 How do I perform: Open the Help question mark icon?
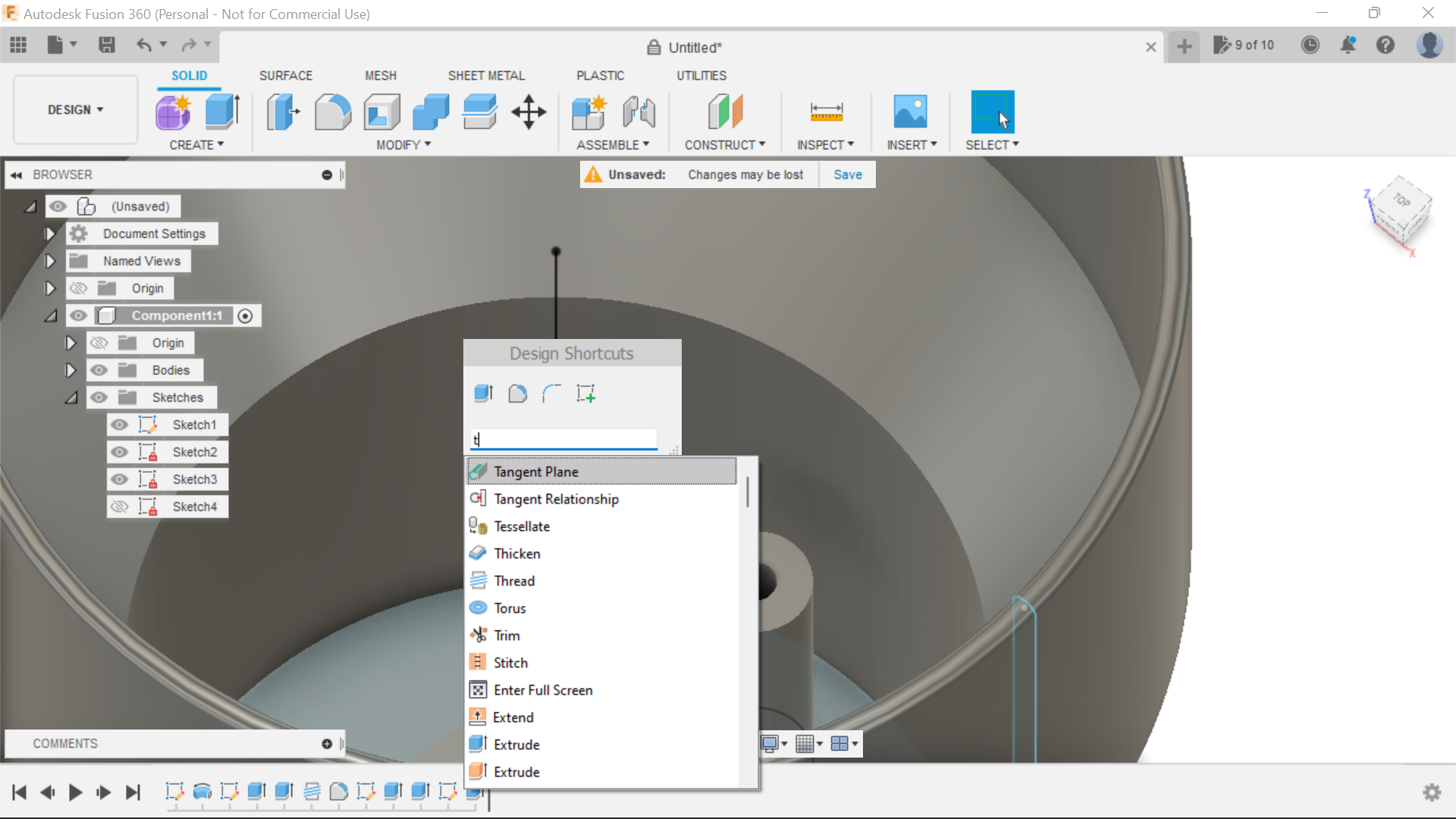click(1385, 45)
